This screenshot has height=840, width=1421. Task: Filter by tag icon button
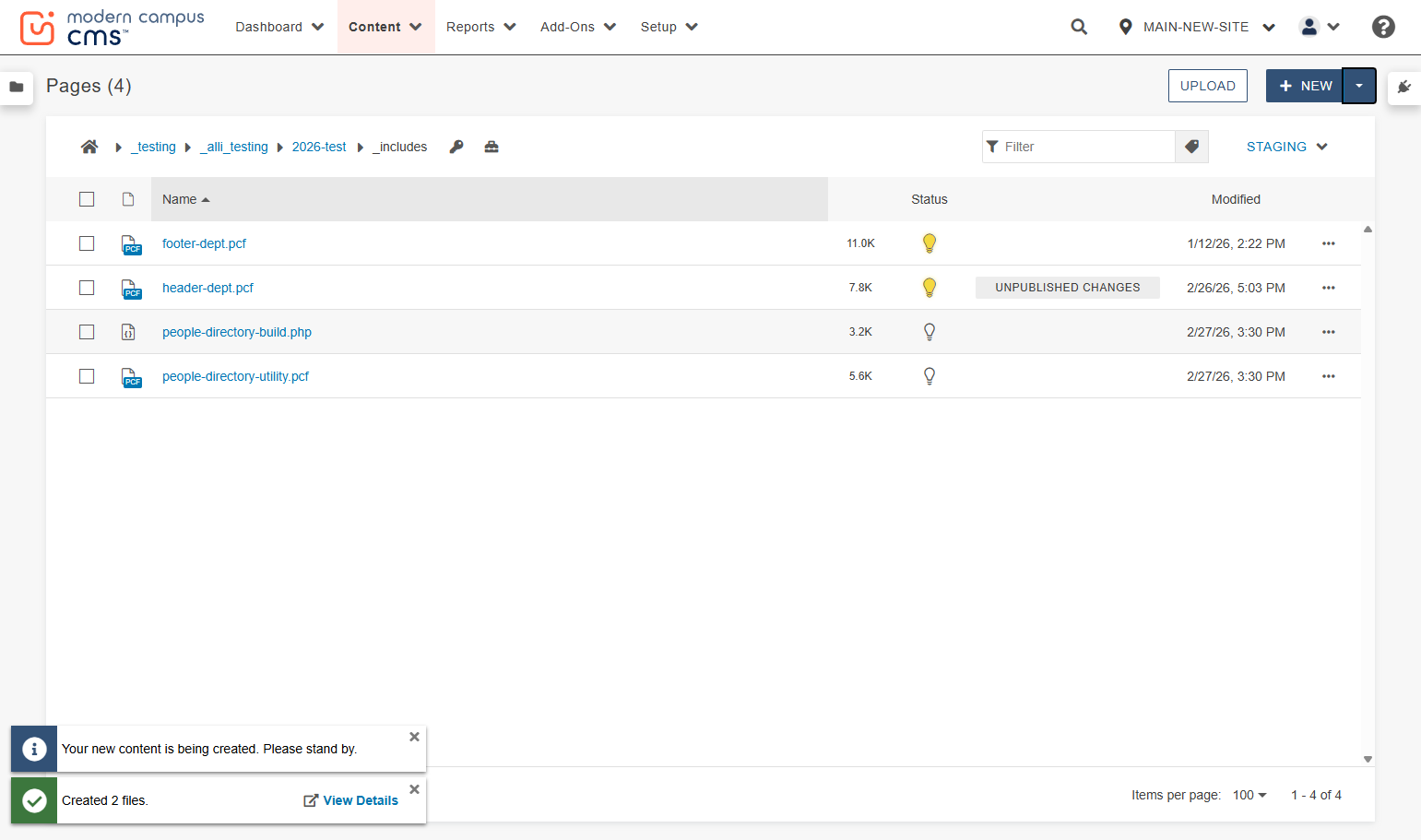pos(1191,147)
